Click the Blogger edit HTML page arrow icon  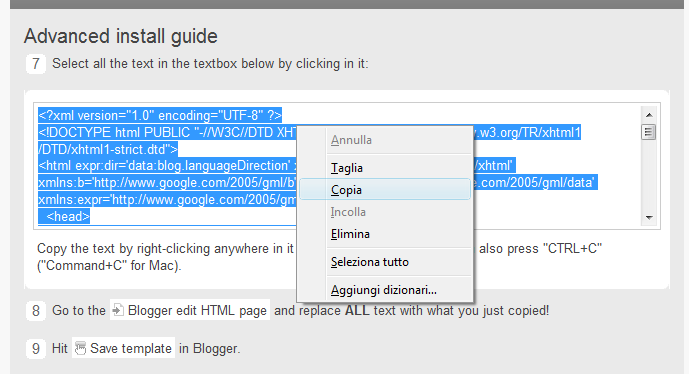118,310
